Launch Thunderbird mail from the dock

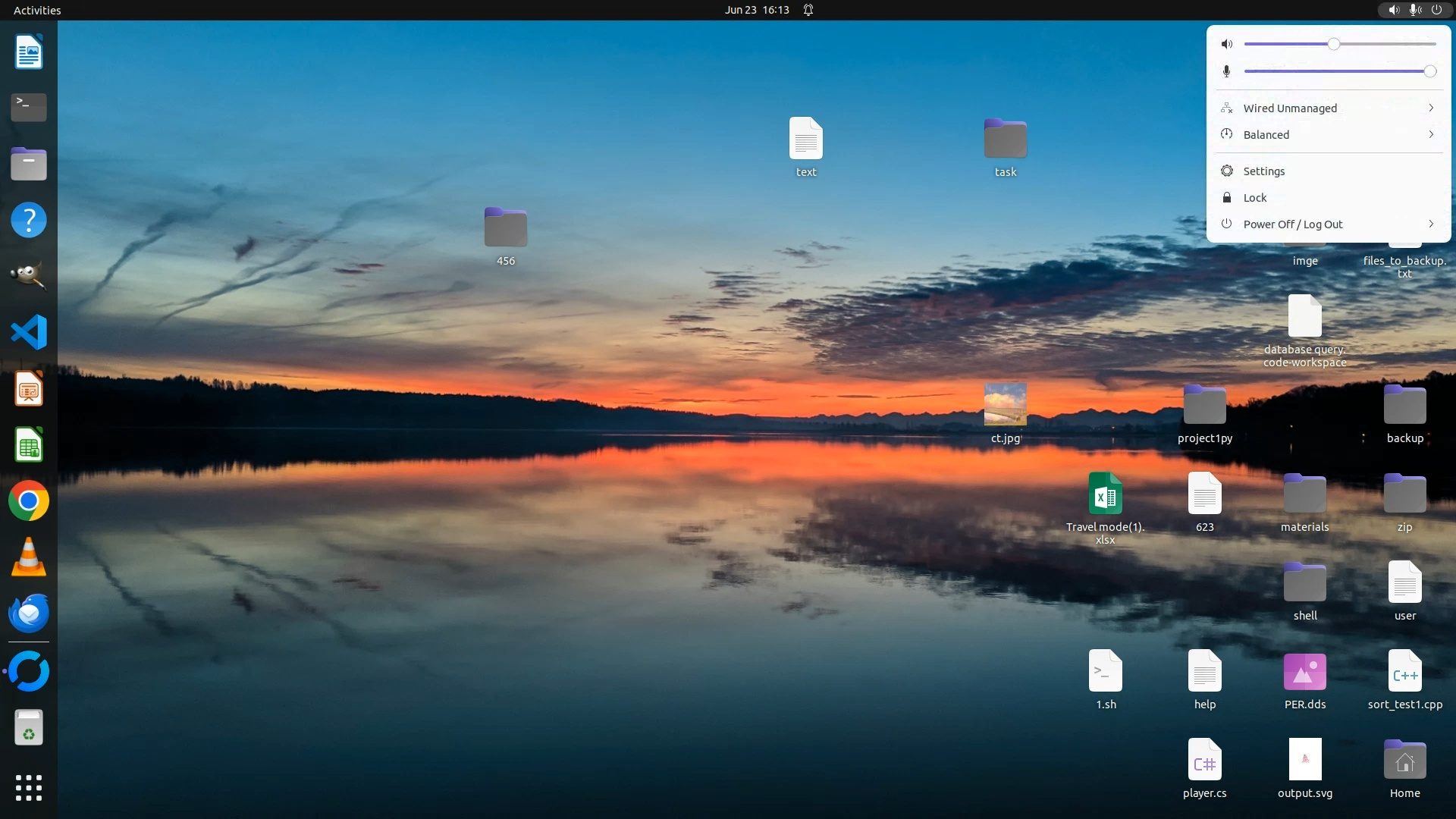(x=29, y=613)
